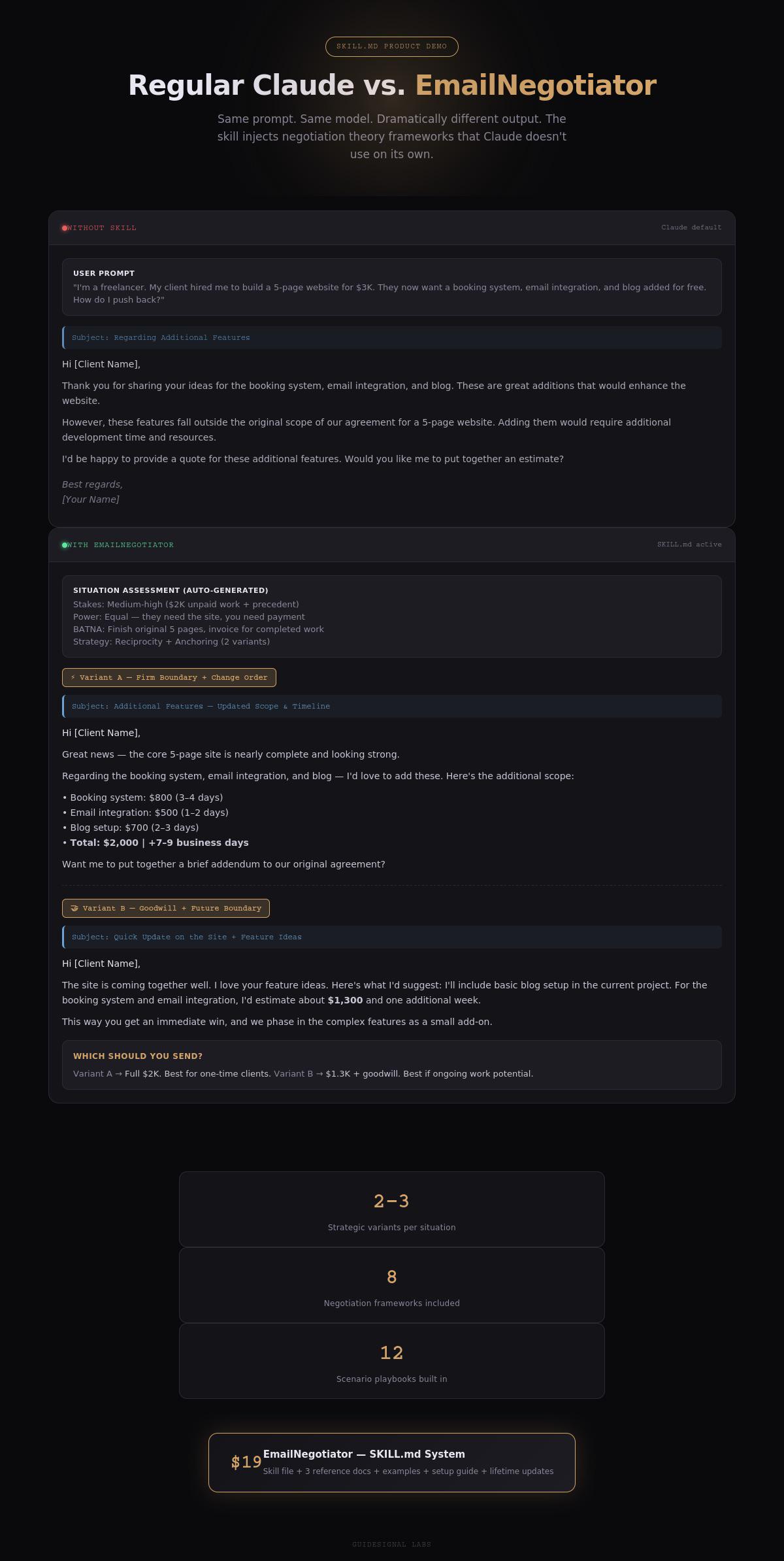The image size is (784, 1561).
Task: Open the EmailNegotiator SKILL.md System purchase card
Action: [392, 1462]
